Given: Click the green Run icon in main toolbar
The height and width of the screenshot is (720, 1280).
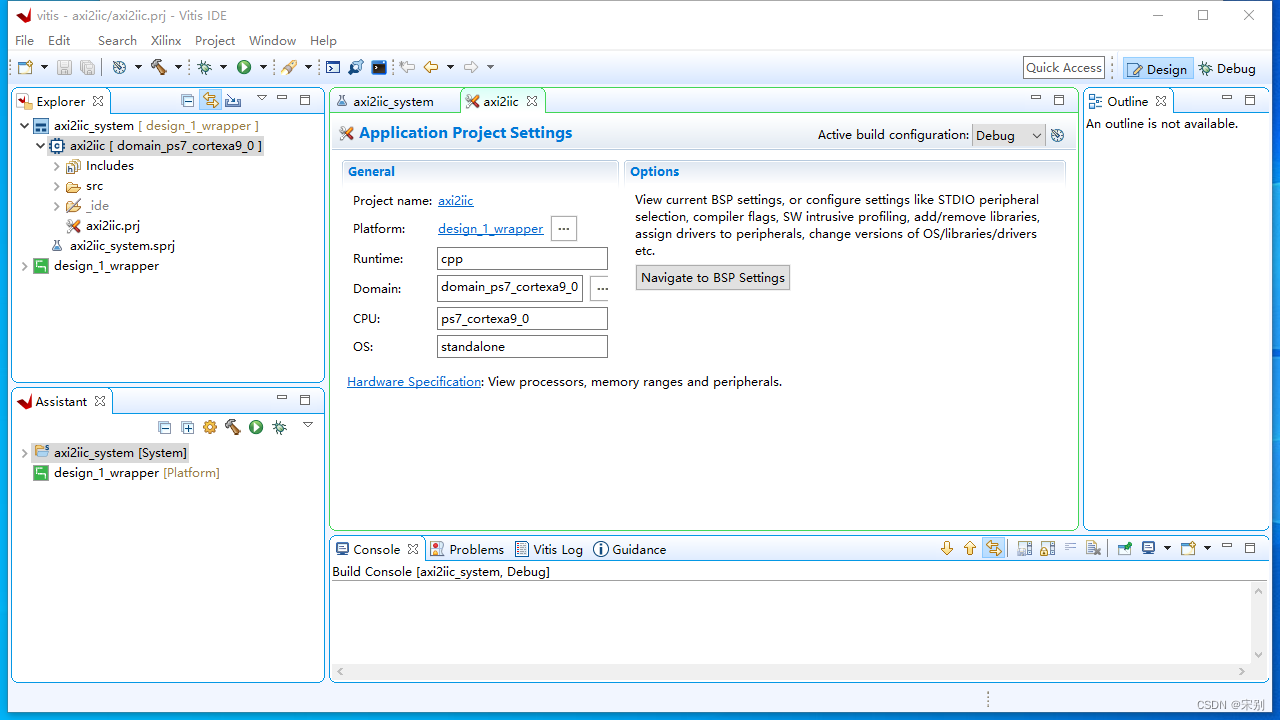Looking at the screenshot, I should coord(244,67).
